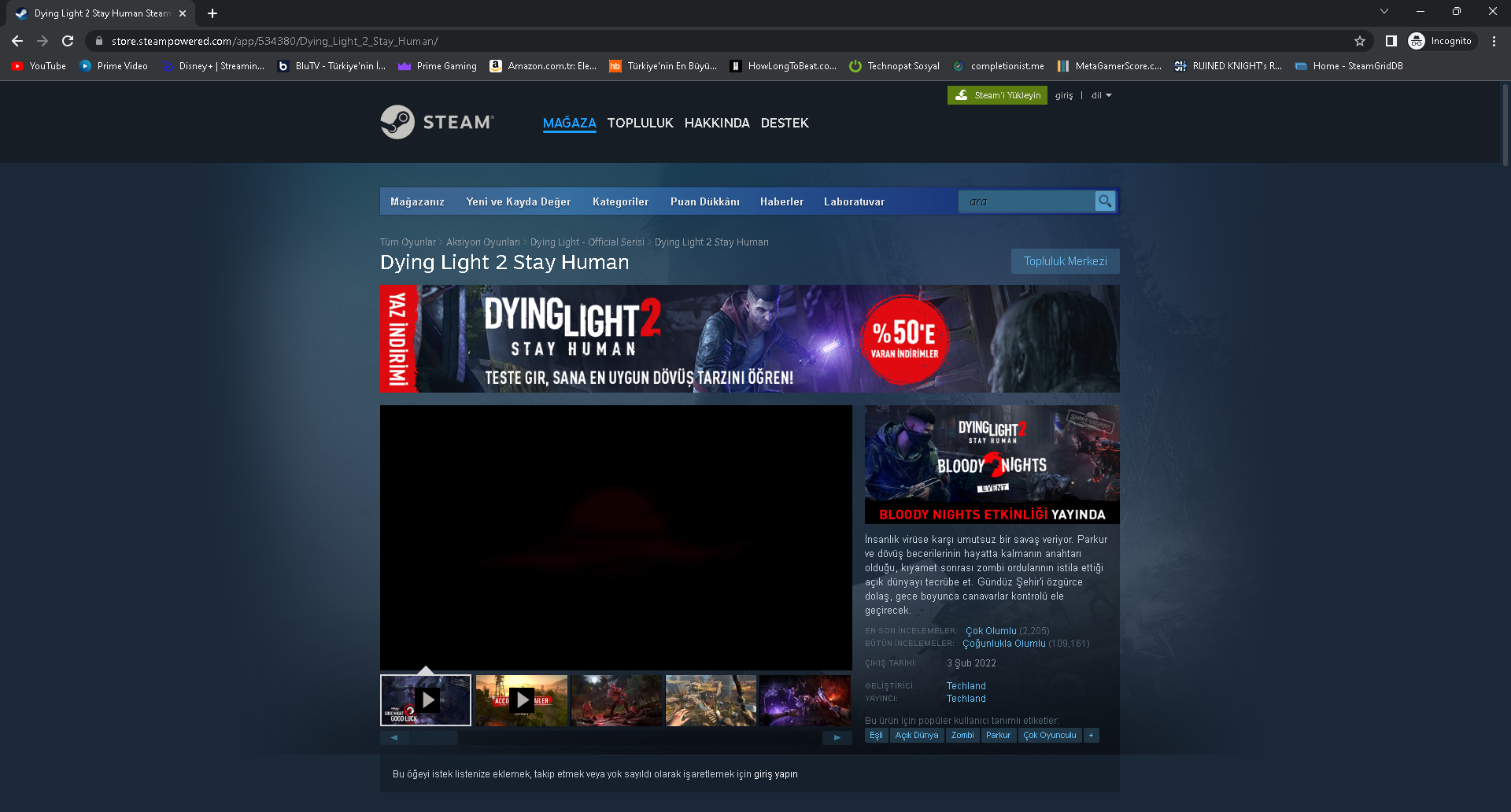Open the Laboratuvar tab
This screenshot has height=812, width=1511.
point(854,201)
